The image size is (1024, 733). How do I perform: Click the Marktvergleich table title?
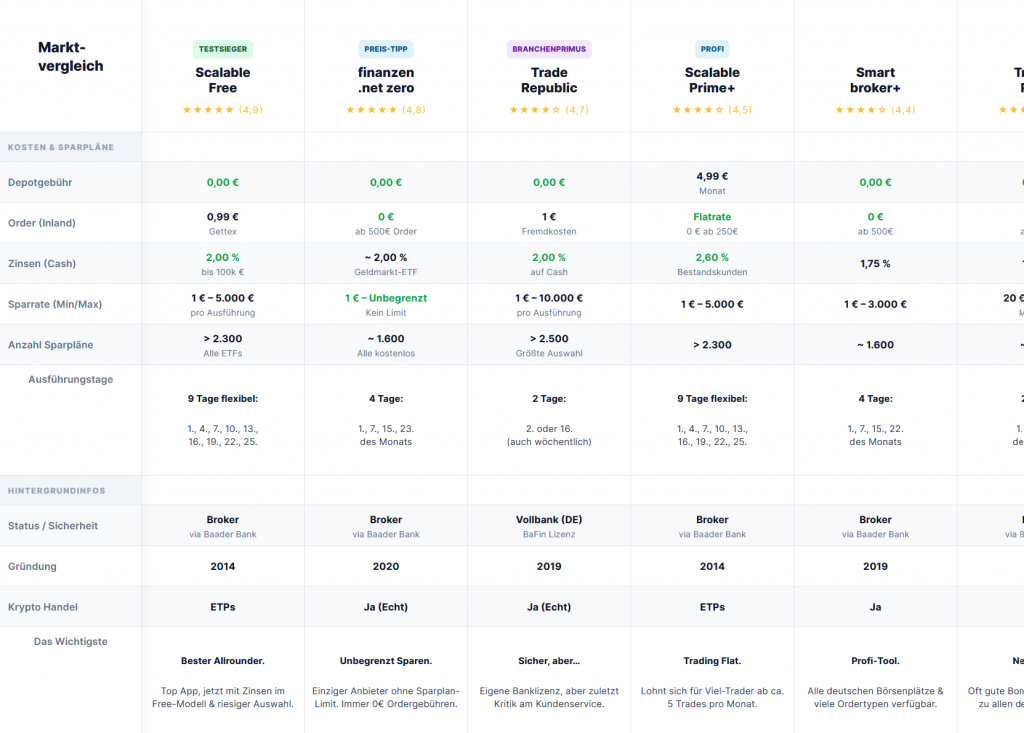pyautogui.click(x=70, y=57)
